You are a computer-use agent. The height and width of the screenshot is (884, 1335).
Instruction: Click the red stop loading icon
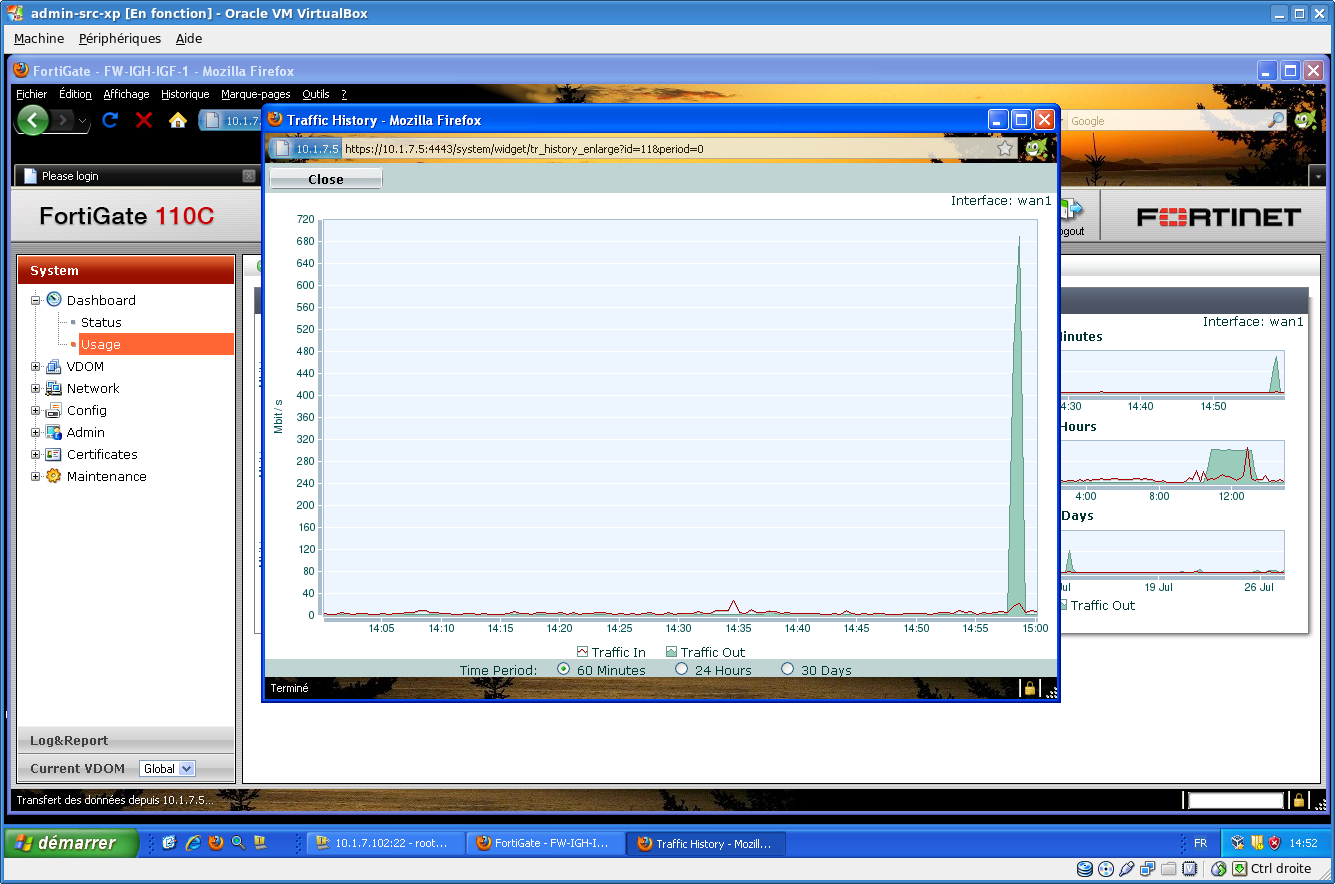[144, 121]
